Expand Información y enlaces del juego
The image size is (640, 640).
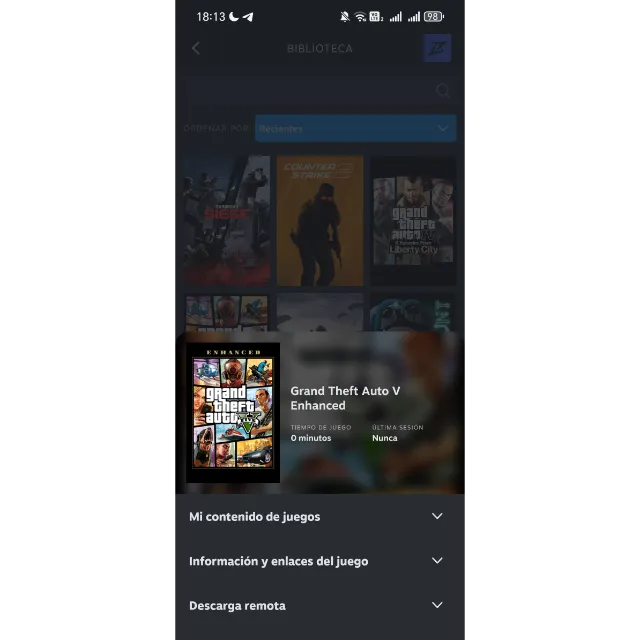coord(279,561)
